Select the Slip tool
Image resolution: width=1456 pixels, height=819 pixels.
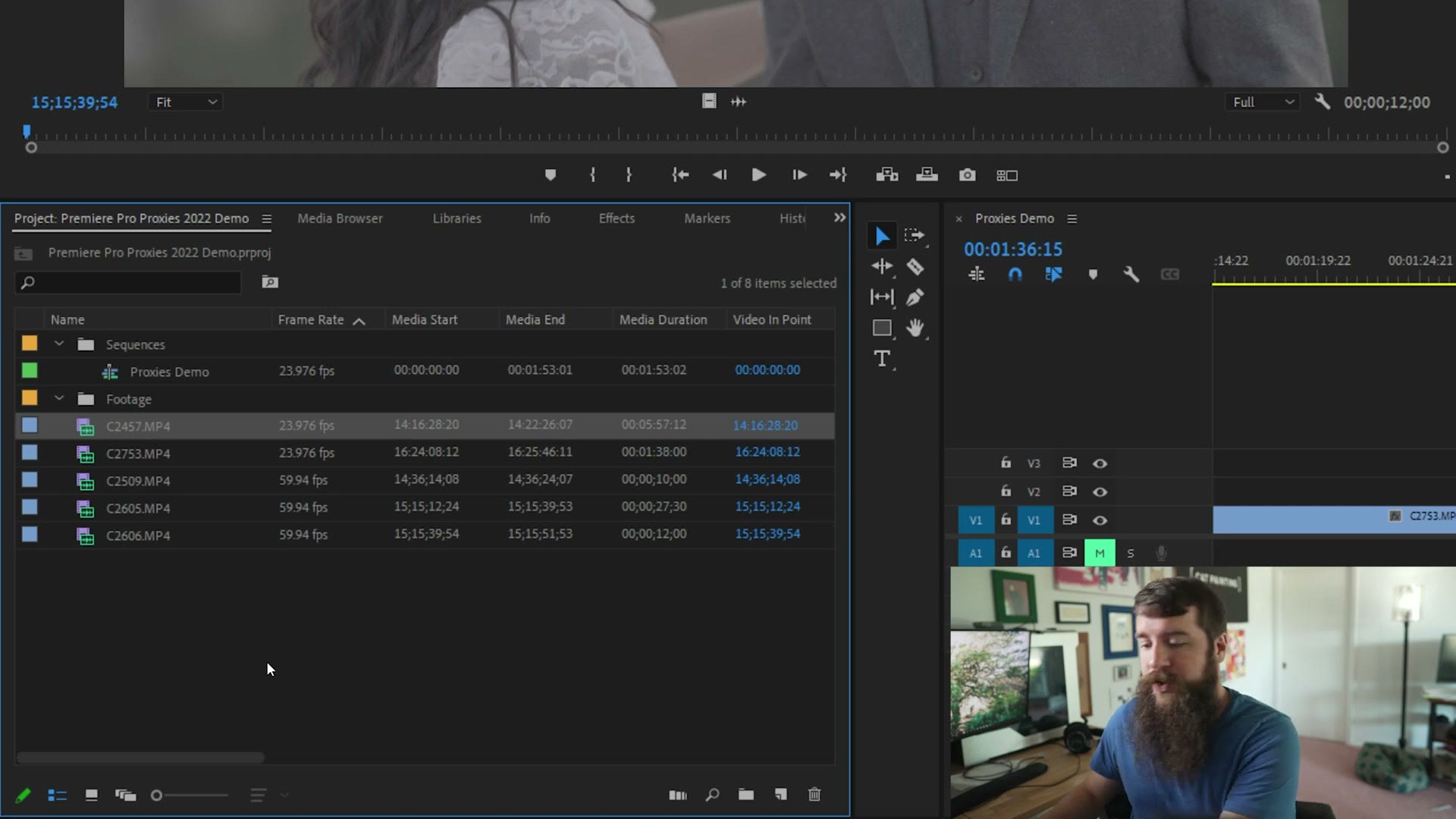[x=882, y=297]
